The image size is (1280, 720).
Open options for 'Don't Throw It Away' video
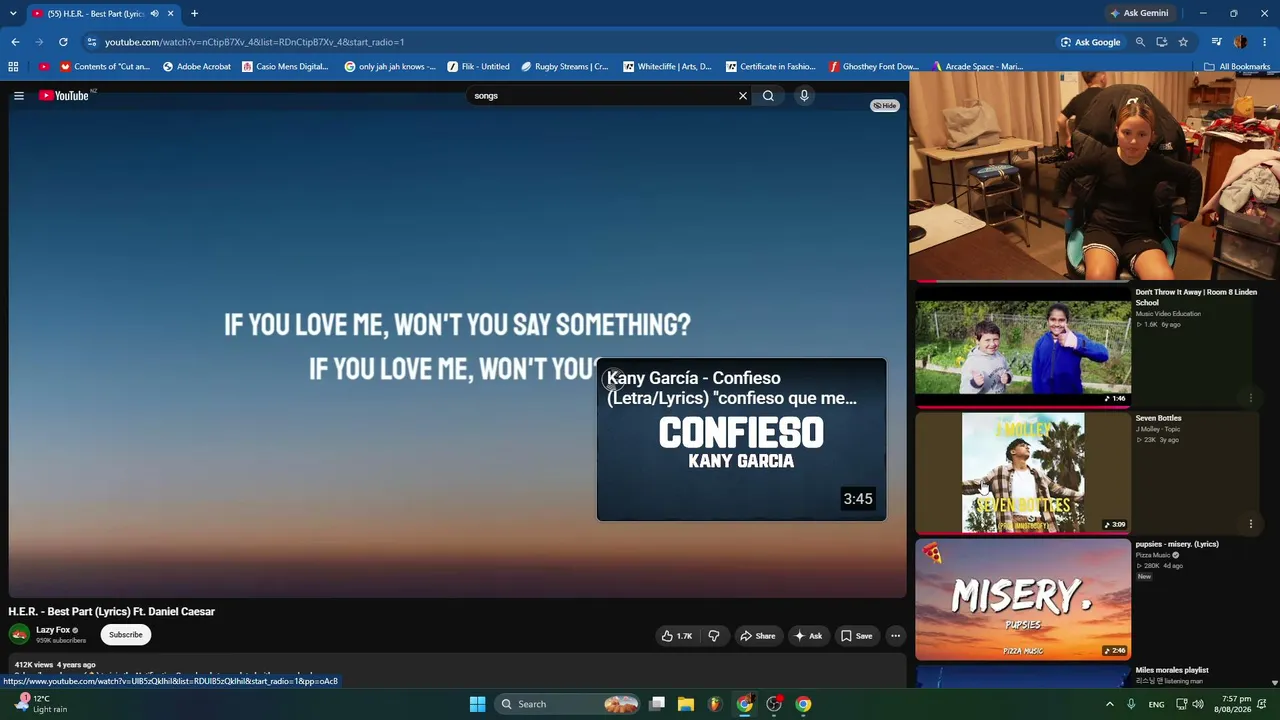pyautogui.click(x=1251, y=398)
